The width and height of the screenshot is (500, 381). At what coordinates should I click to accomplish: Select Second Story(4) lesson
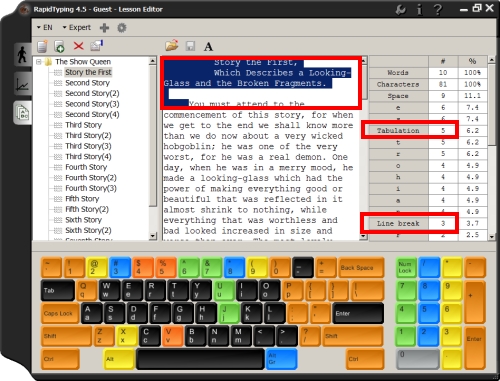(x=92, y=114)
